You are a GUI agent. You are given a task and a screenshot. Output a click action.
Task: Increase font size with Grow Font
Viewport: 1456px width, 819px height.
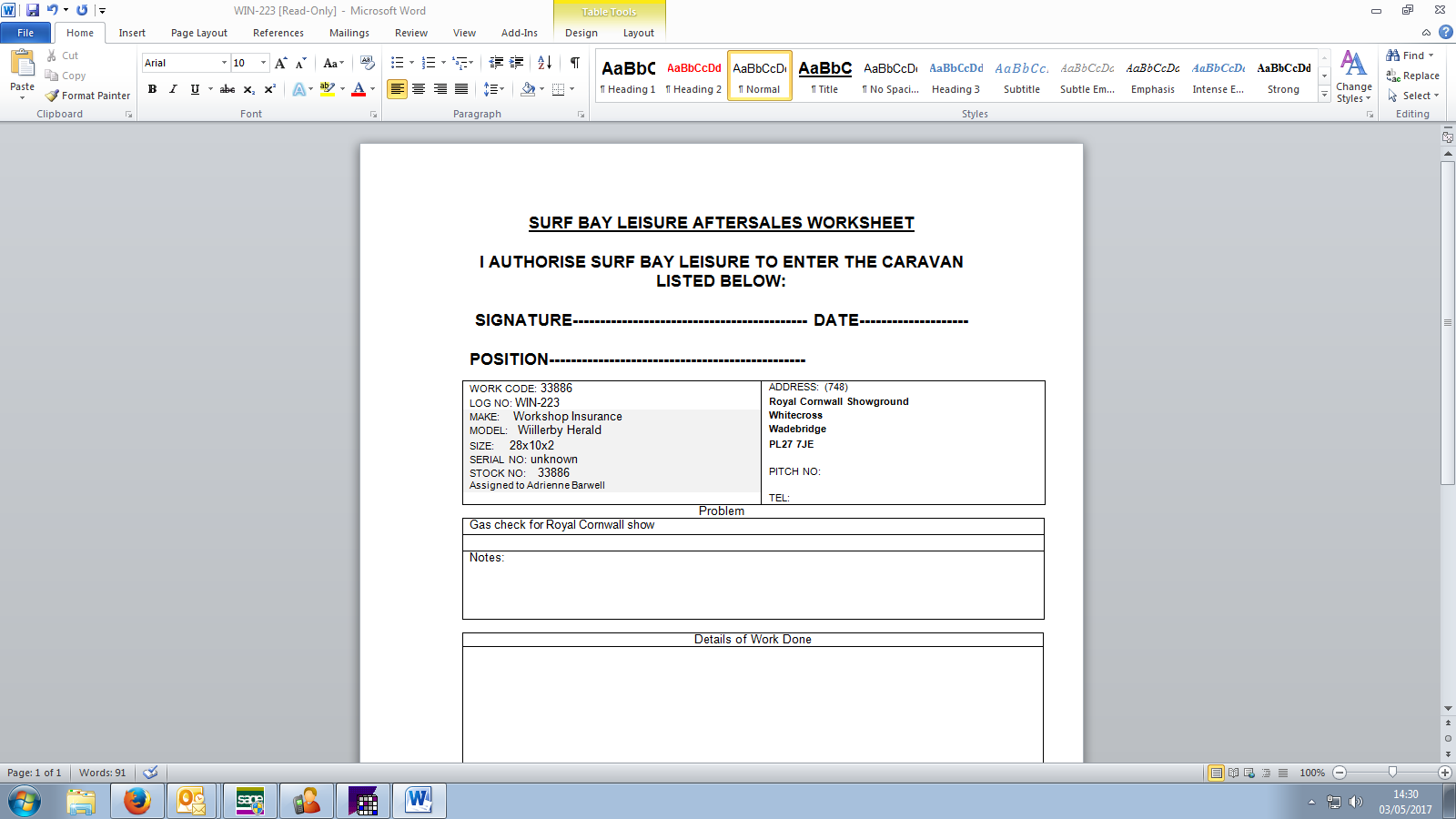coord(280,63)
